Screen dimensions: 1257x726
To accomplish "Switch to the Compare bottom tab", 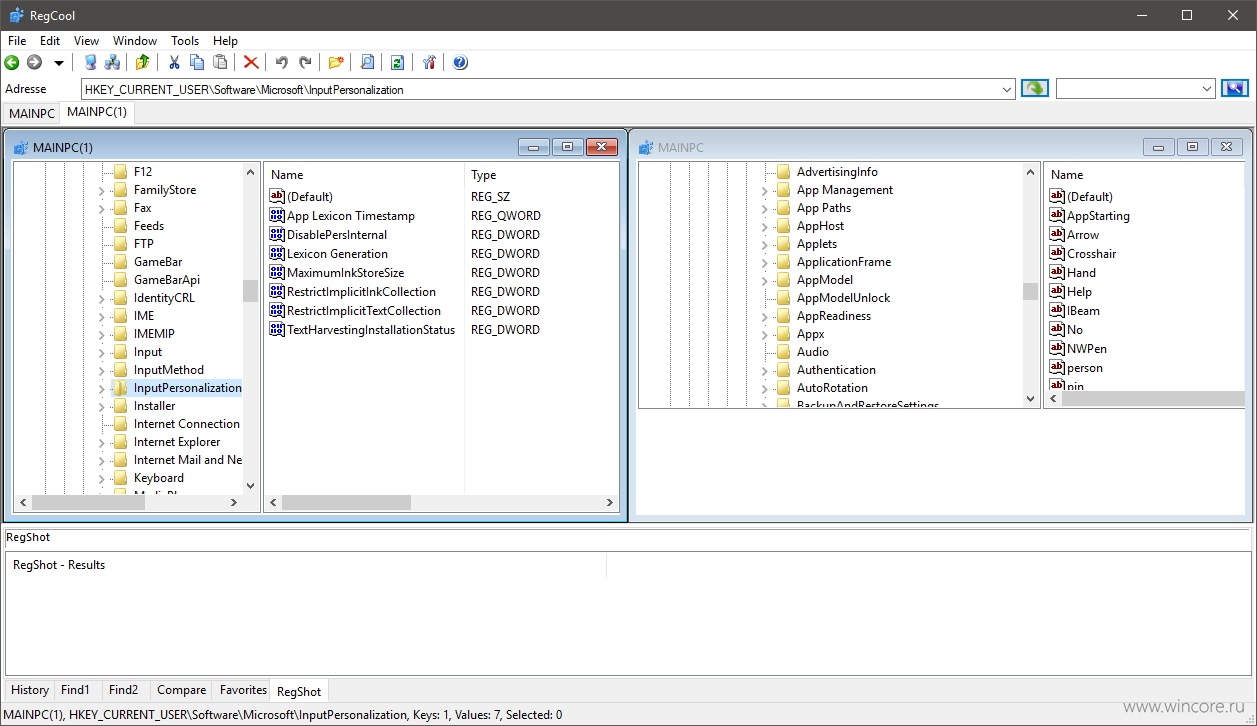I will 182,690.
